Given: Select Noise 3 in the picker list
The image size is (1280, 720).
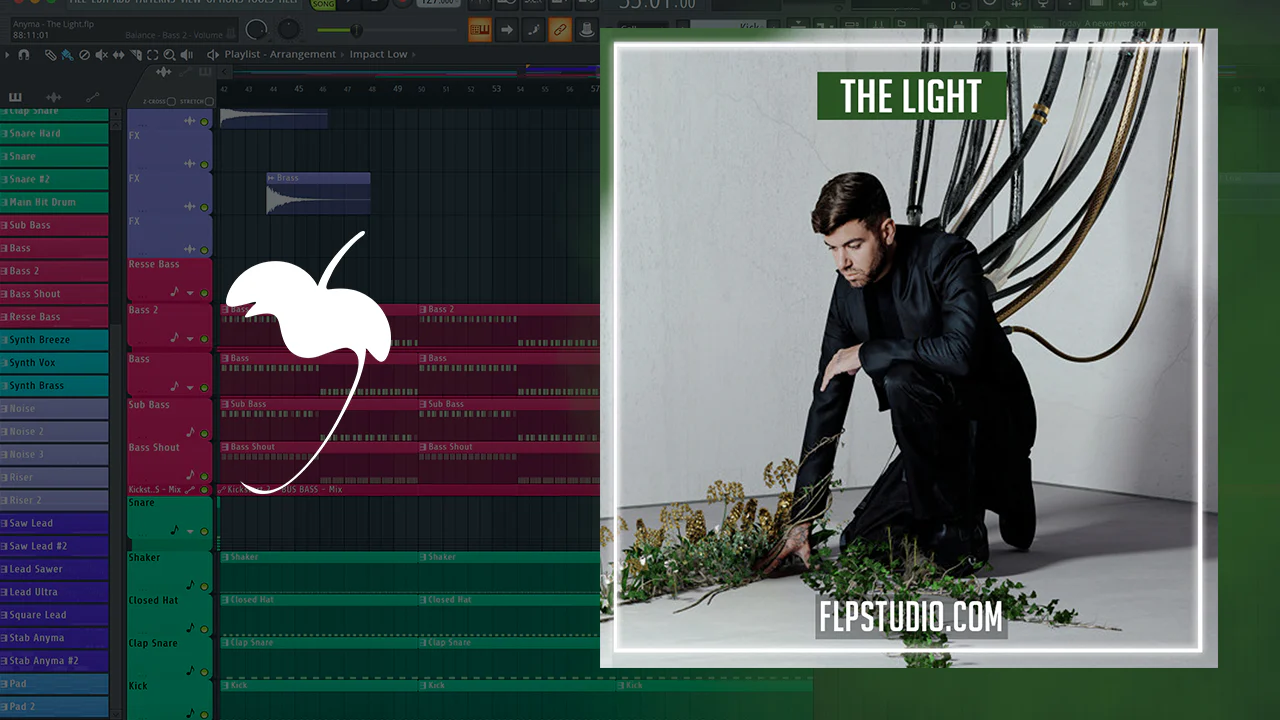Looking at the screenshot, I should (54, 454).
